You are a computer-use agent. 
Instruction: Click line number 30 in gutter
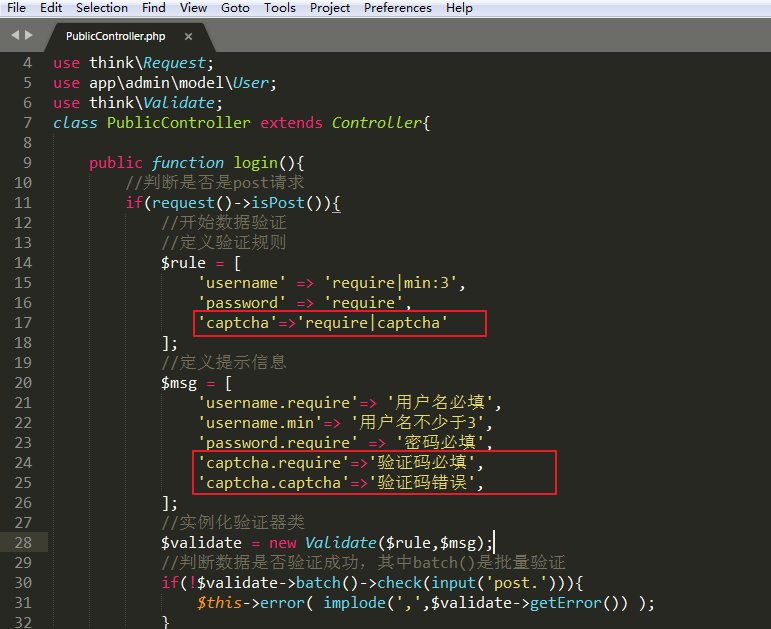tap(23, 583)
